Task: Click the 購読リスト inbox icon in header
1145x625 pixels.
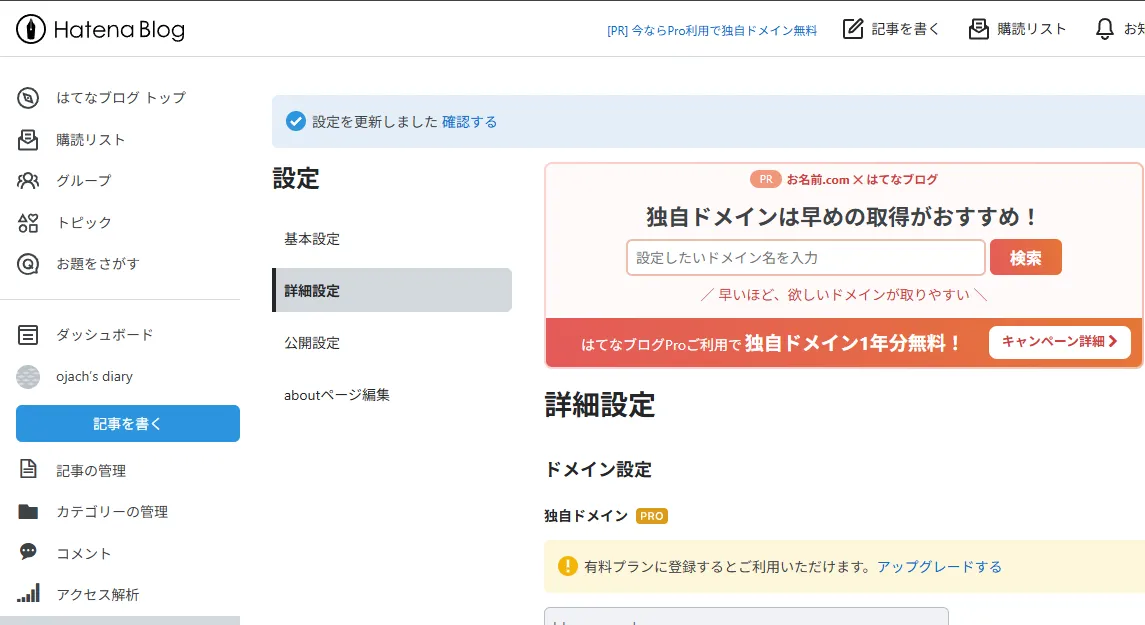Action: pos(979,29)
